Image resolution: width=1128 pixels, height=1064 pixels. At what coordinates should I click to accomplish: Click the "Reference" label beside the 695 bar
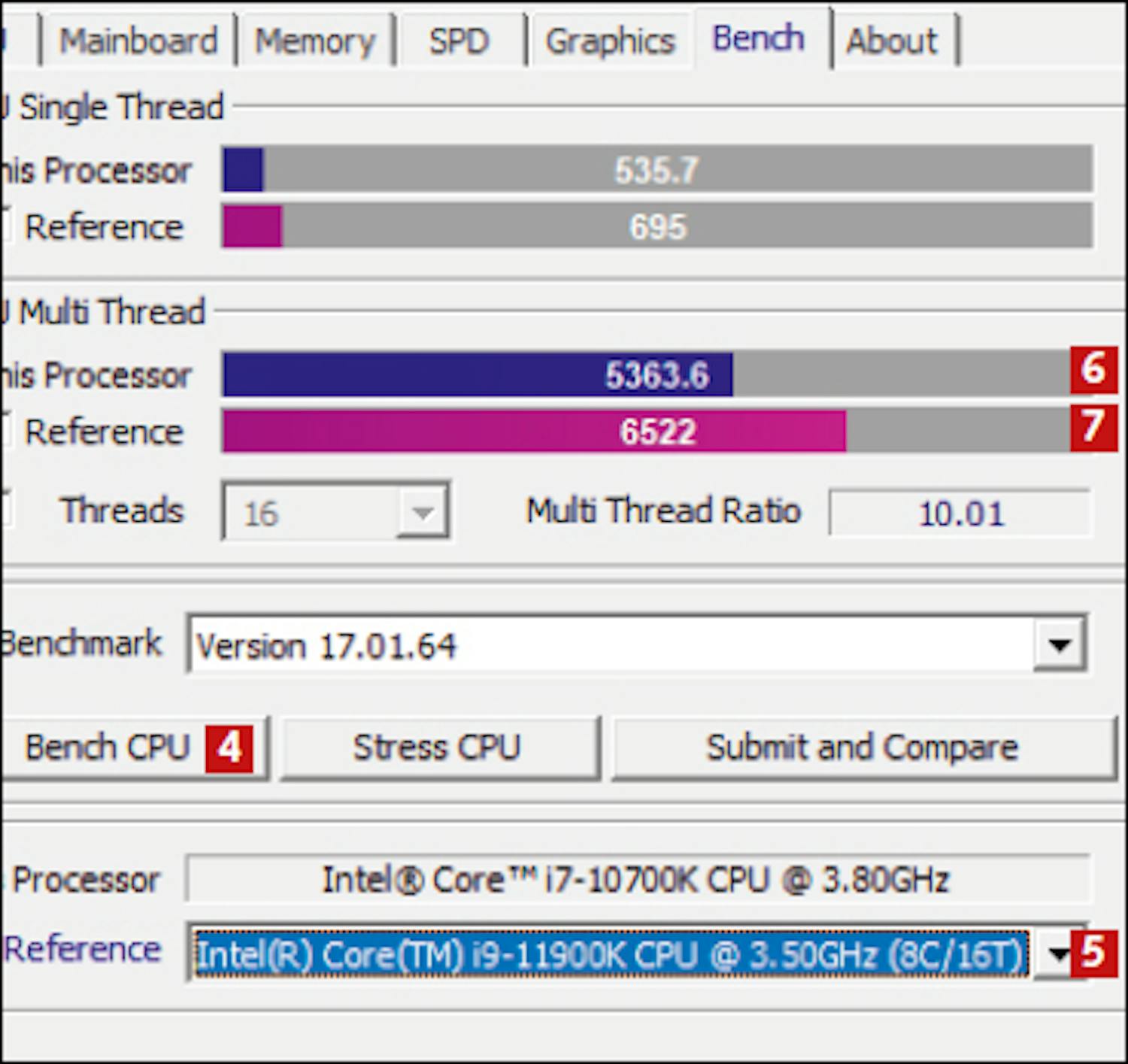click(104, 226)
